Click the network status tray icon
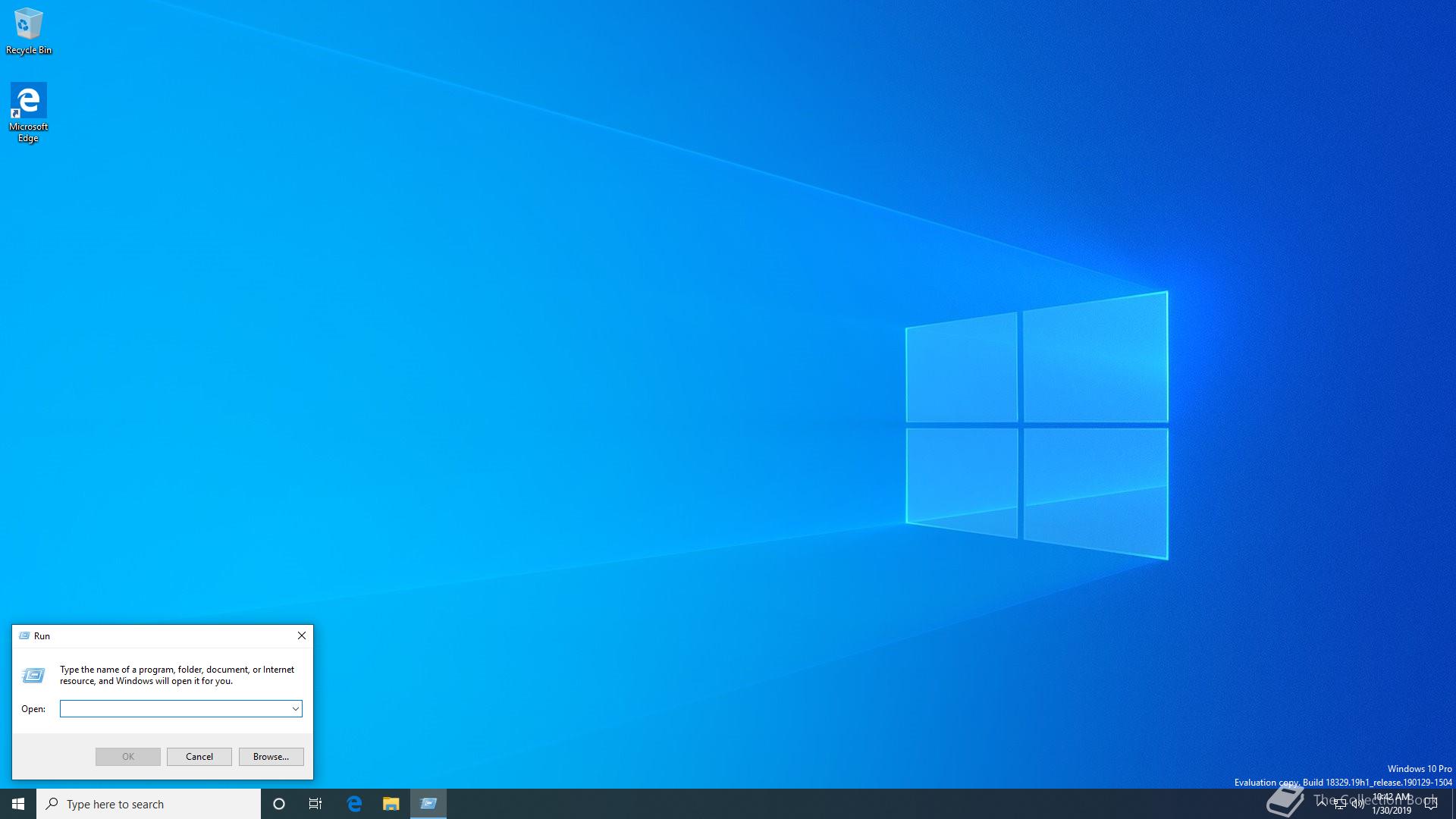Screen dimensions: 1456x819 (x=1340, y=804)
